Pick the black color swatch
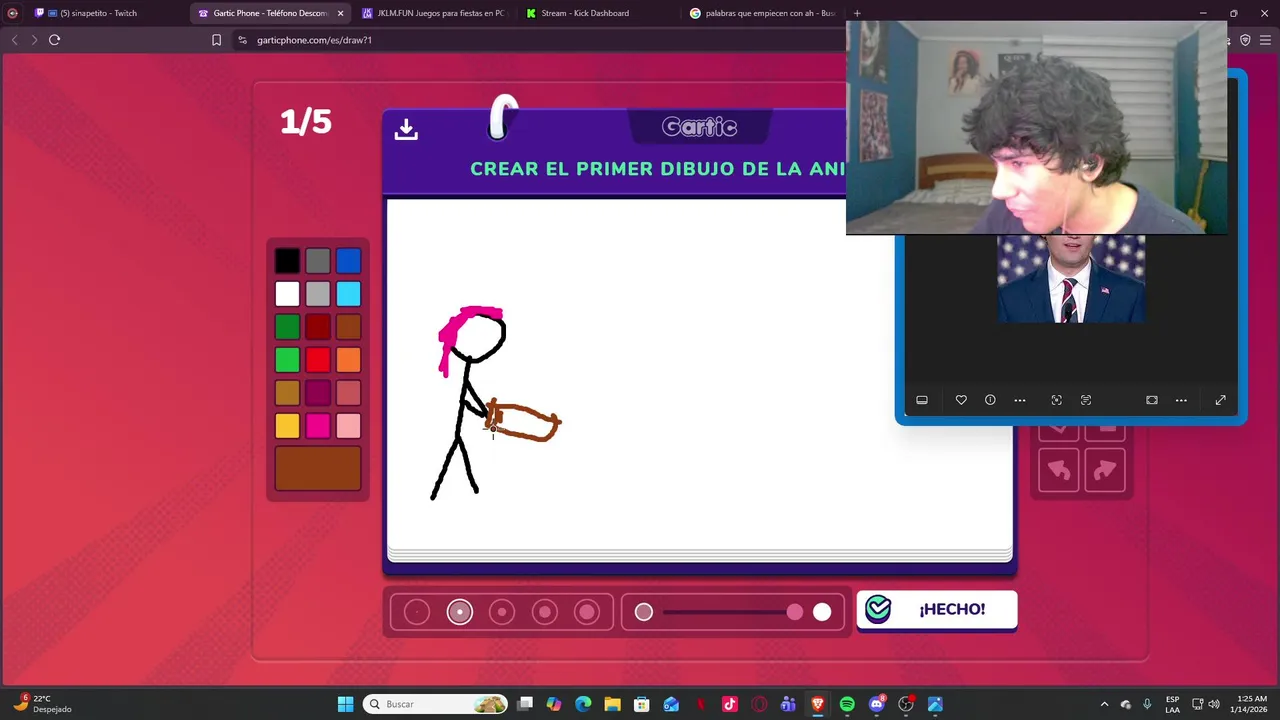 click(x=287, y=261)
